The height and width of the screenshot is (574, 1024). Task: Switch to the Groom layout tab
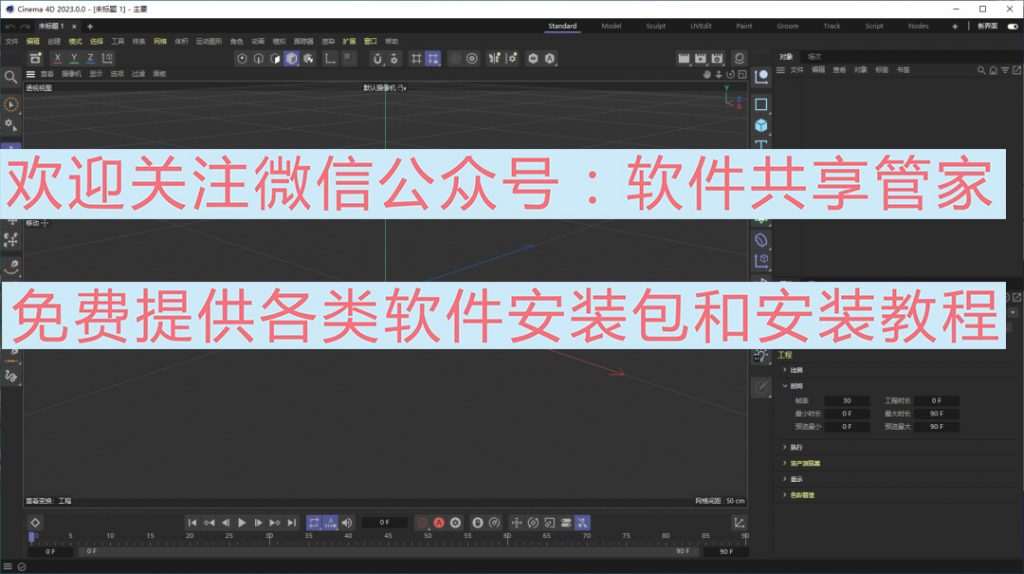coord(788,26)
